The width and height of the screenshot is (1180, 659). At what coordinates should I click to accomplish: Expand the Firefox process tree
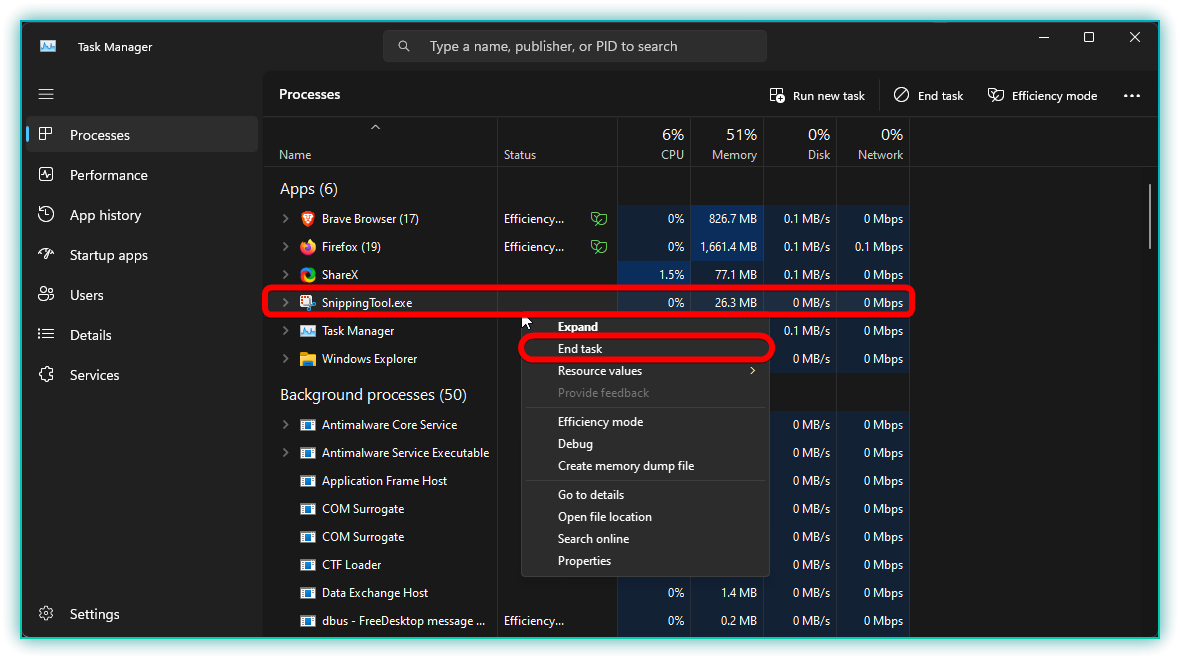coord(285,247)
